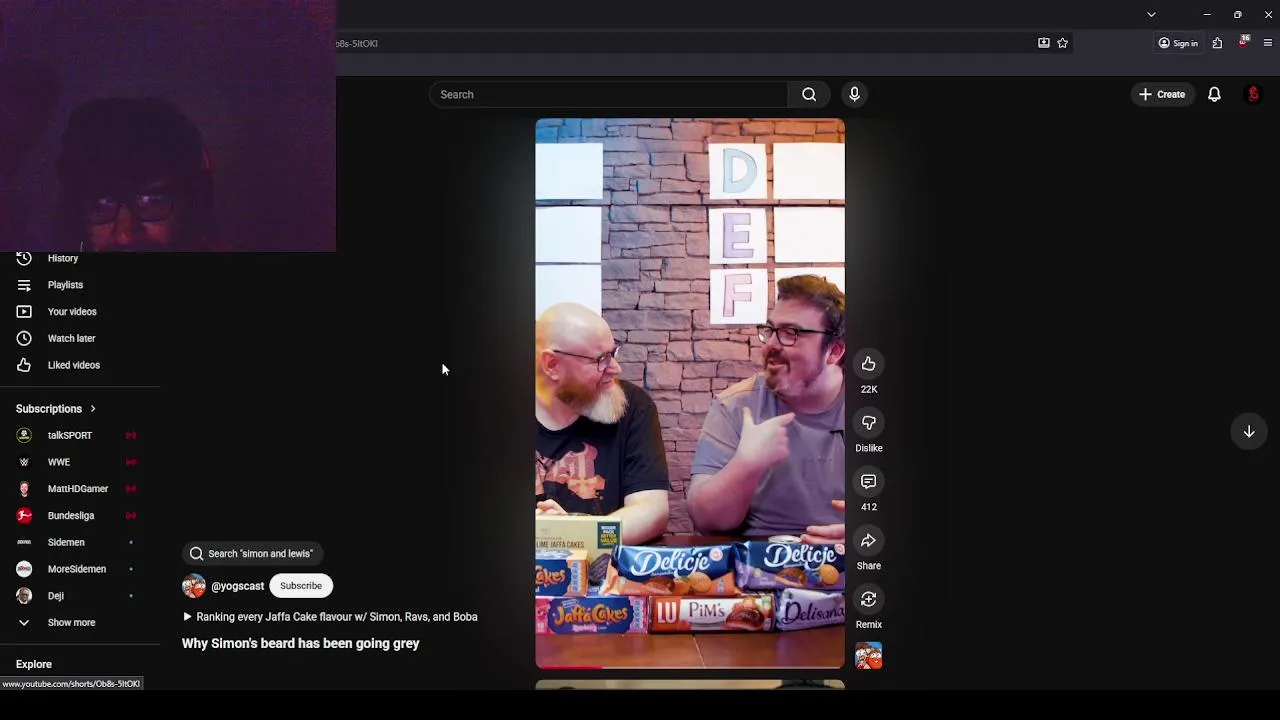1280x720 pixels.
Task: Click the Remix icon
Action: tap(868, 600)
